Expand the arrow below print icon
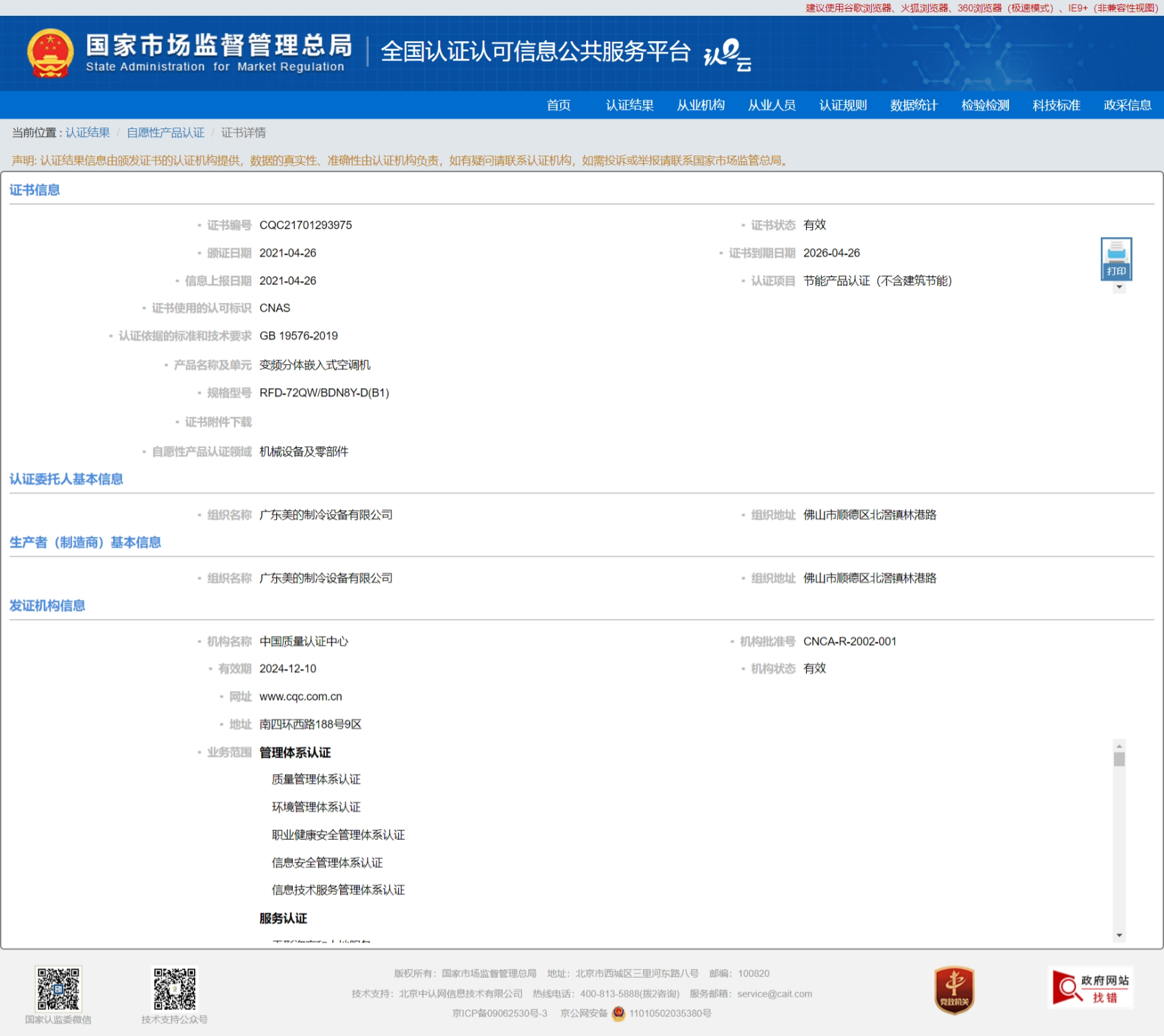Viewport: 1164px width, 1036px height. tap(1119, 287)
